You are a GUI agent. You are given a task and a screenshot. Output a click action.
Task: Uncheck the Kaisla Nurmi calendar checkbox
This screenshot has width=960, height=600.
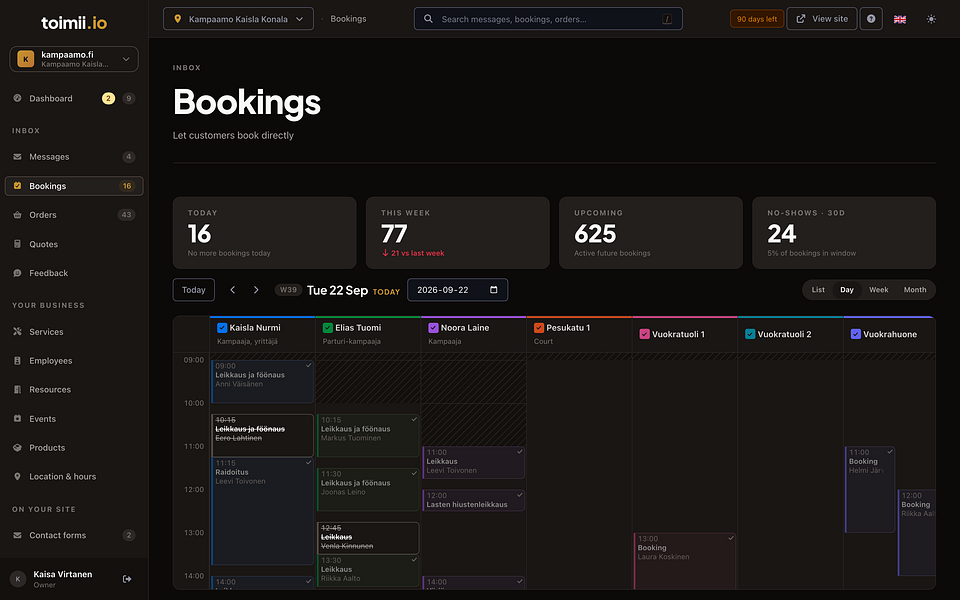pyautogui.click(x=222, y=328)
